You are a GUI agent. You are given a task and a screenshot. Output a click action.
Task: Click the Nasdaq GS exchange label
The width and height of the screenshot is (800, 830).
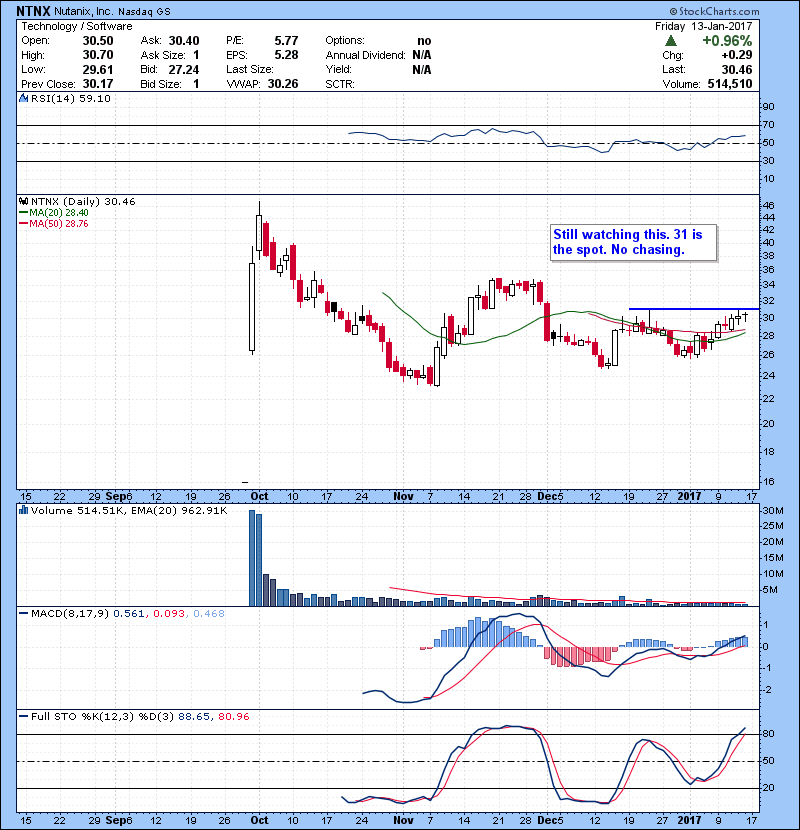click(x=144, y=11)
